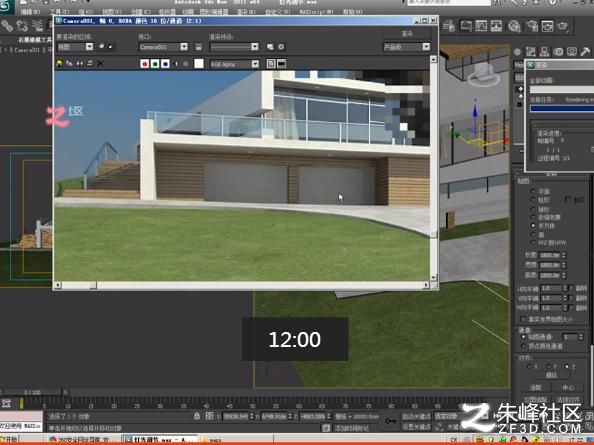594x445 pixels.
Task: Click the 自动关键点 Auto Key button
Action: point(416,416)
